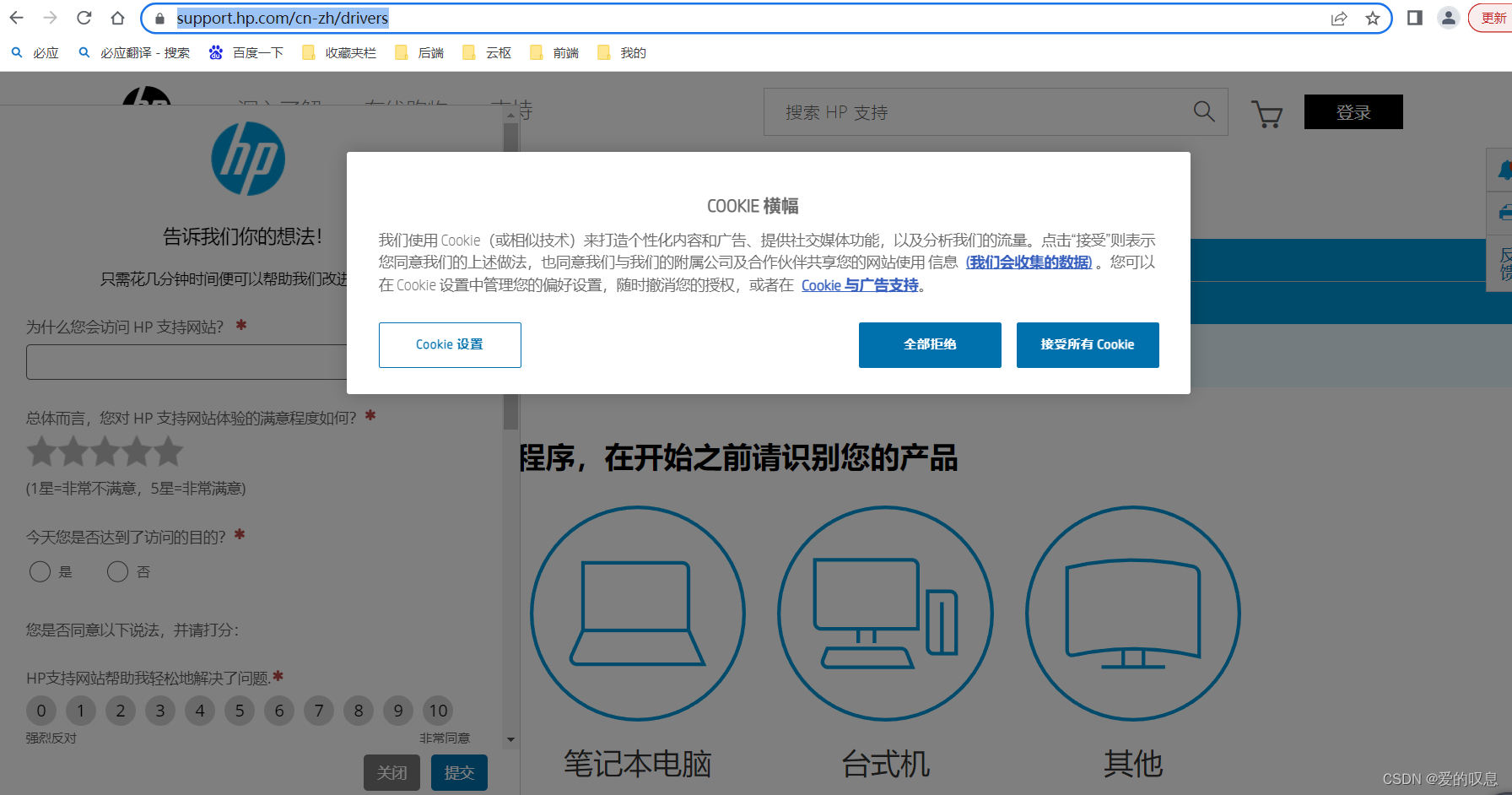Click survey scrollbar up arrow
Image resolution: width=1512 pixels, height=795 pixels.
pyautogui.click(x=510, y=115)
